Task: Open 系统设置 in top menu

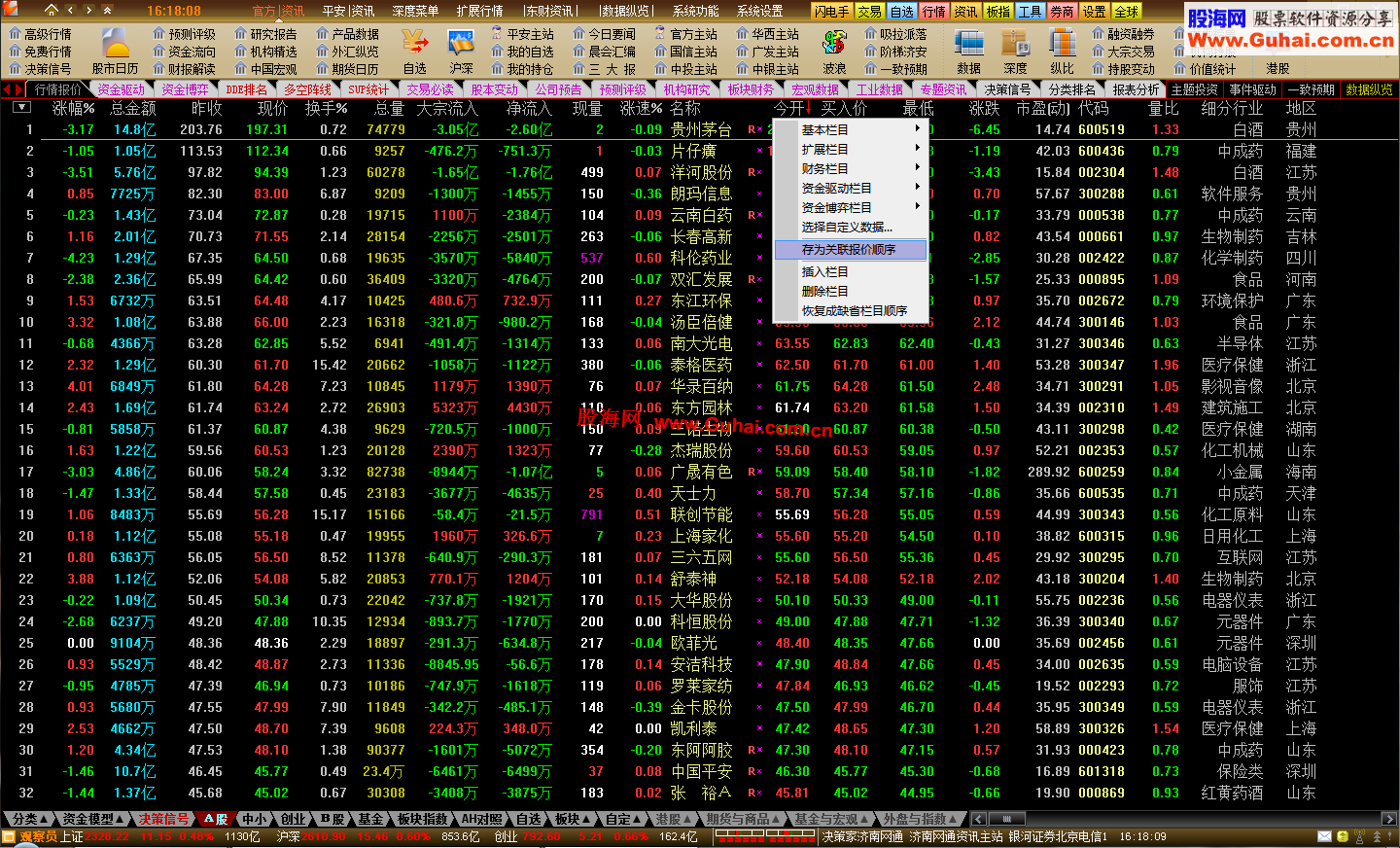Action: (759, 11)
